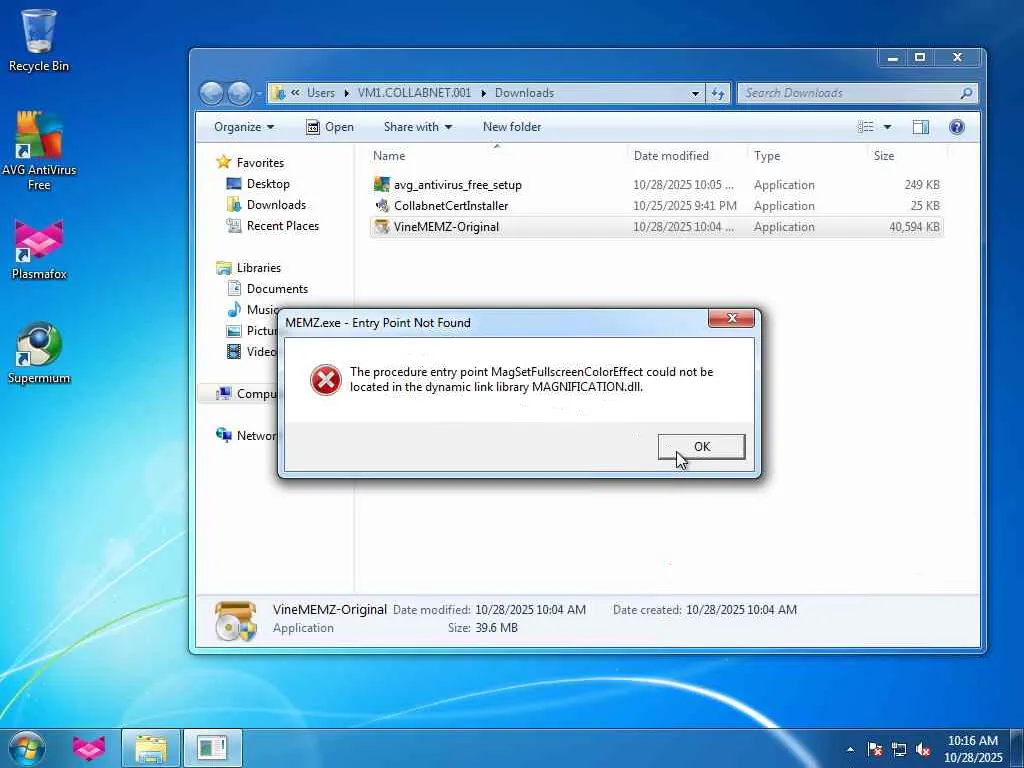1024x768 pixels.
Task: Select Favorites in navigation pane
Action: pos(260,163)
